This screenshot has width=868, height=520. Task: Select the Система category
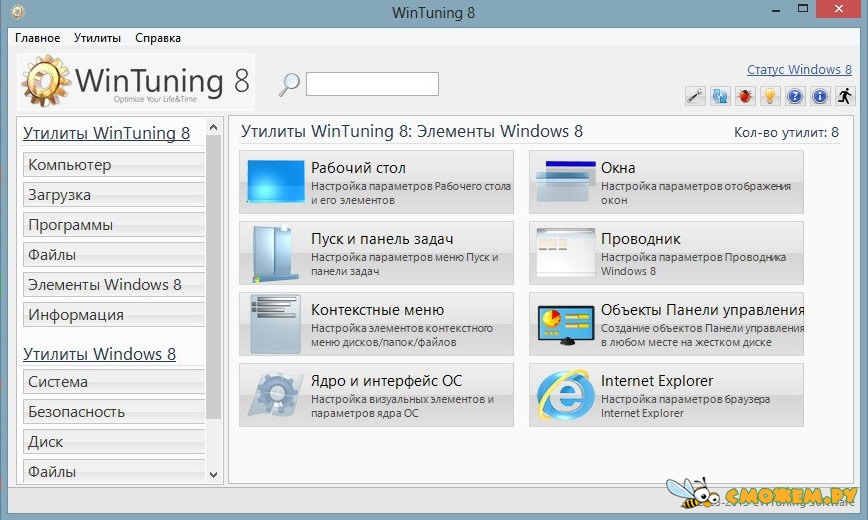coord(114,382)
